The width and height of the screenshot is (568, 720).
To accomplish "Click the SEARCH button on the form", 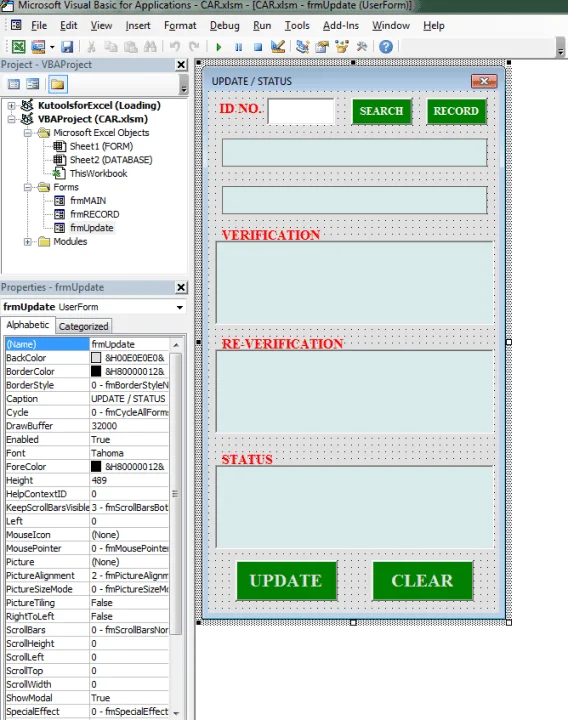I will [382, 111].
